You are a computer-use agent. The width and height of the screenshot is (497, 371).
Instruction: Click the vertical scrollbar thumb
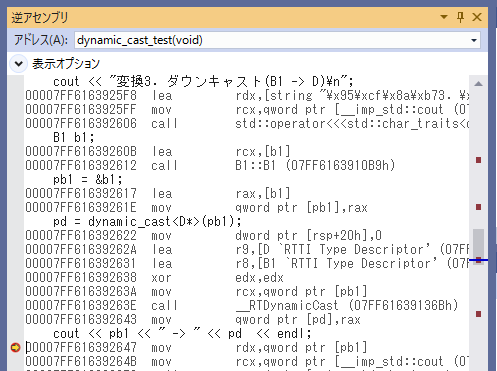(478, 246)
